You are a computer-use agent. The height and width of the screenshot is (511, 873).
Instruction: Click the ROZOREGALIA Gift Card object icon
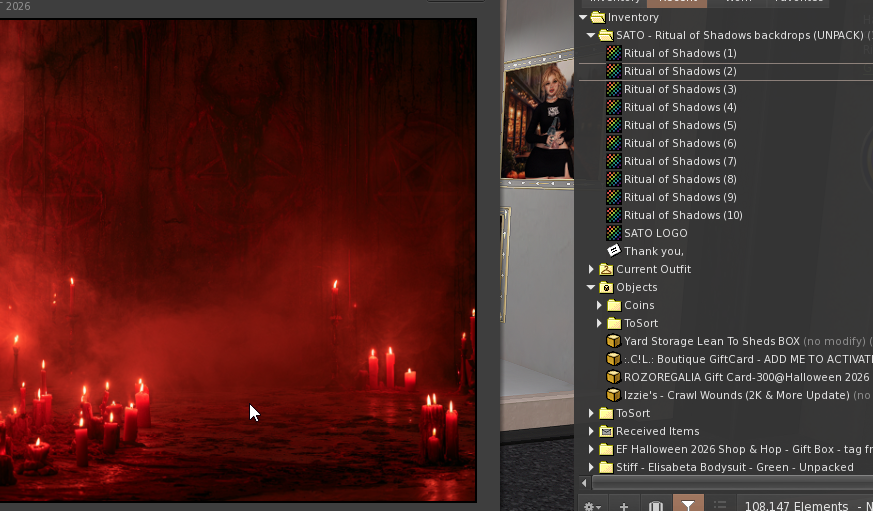[614, 377]
